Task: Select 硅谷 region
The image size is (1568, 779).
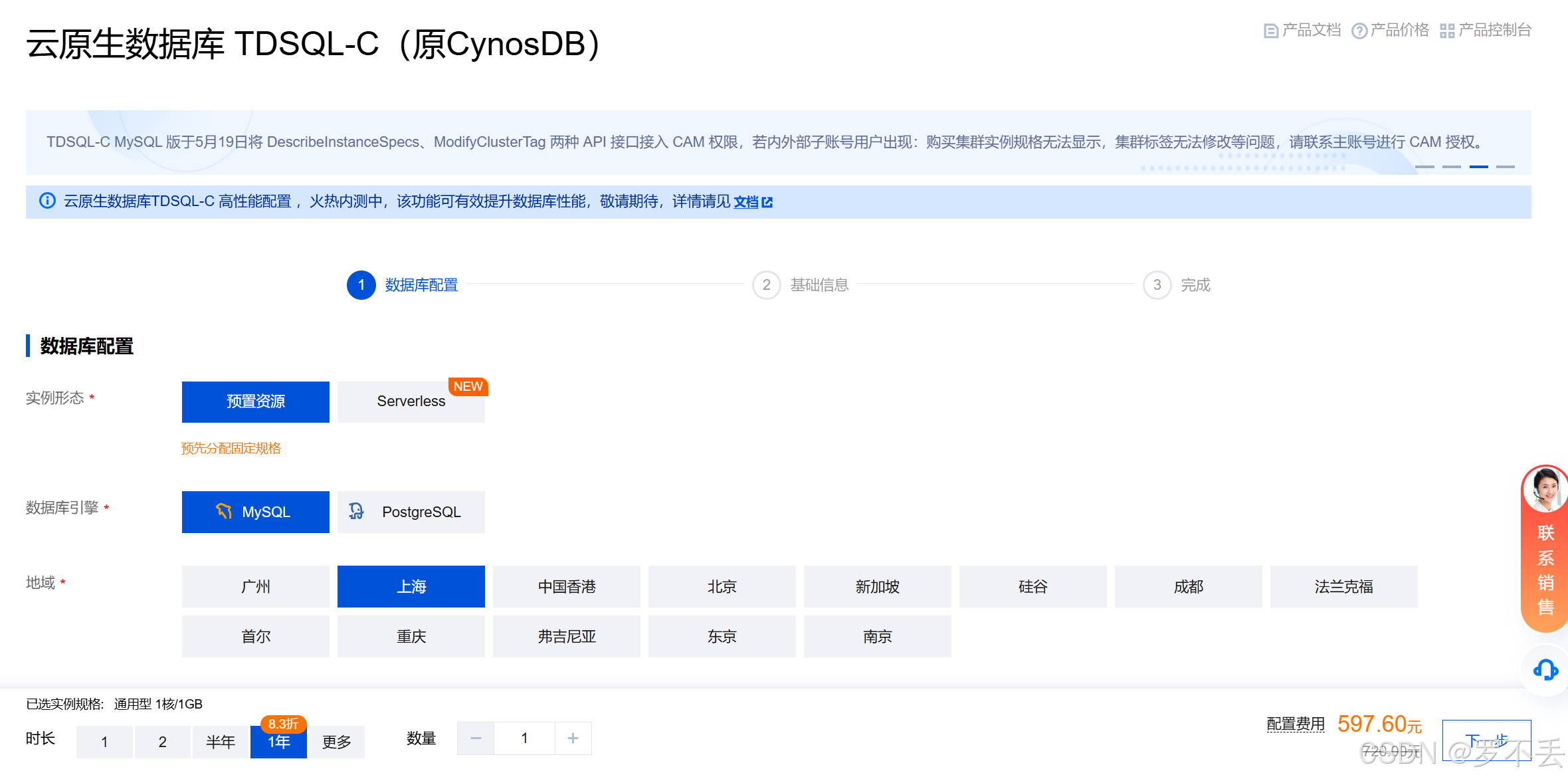Action: point(1033,586)
